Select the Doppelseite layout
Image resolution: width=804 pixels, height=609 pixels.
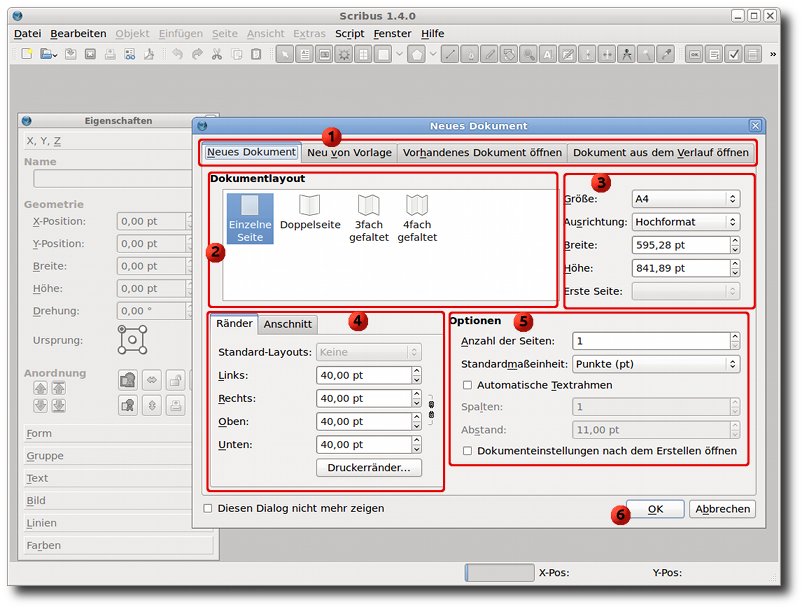[310, 212]
